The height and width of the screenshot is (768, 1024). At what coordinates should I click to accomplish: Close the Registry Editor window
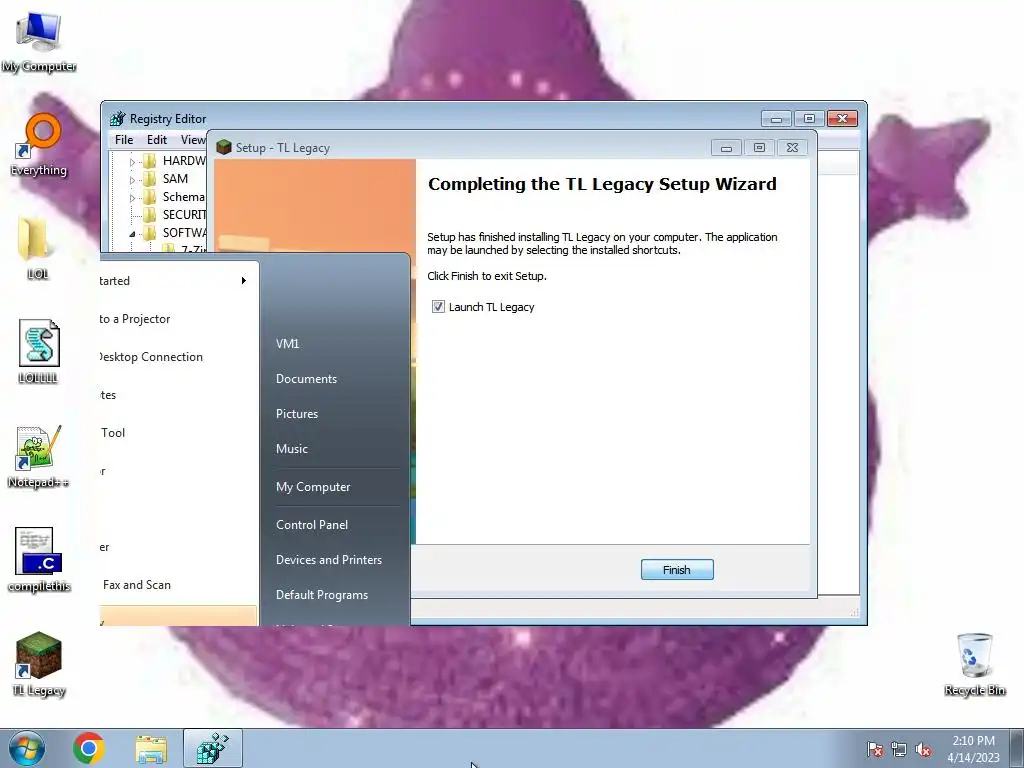pyautogui.click(x=842, y=118)
